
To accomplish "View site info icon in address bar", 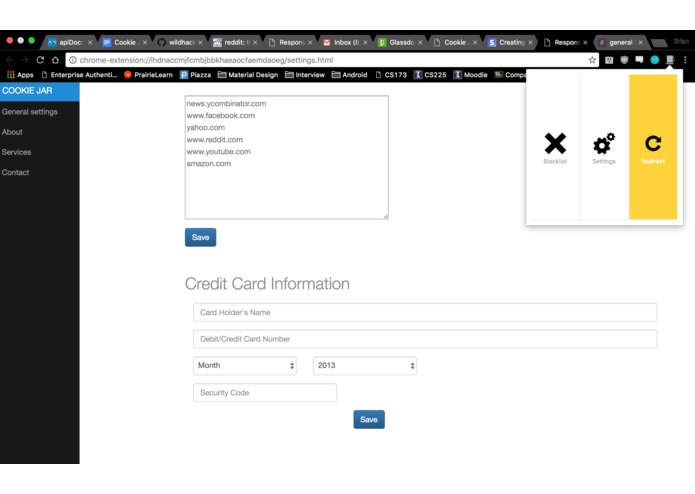I will (x=73, y=60).
